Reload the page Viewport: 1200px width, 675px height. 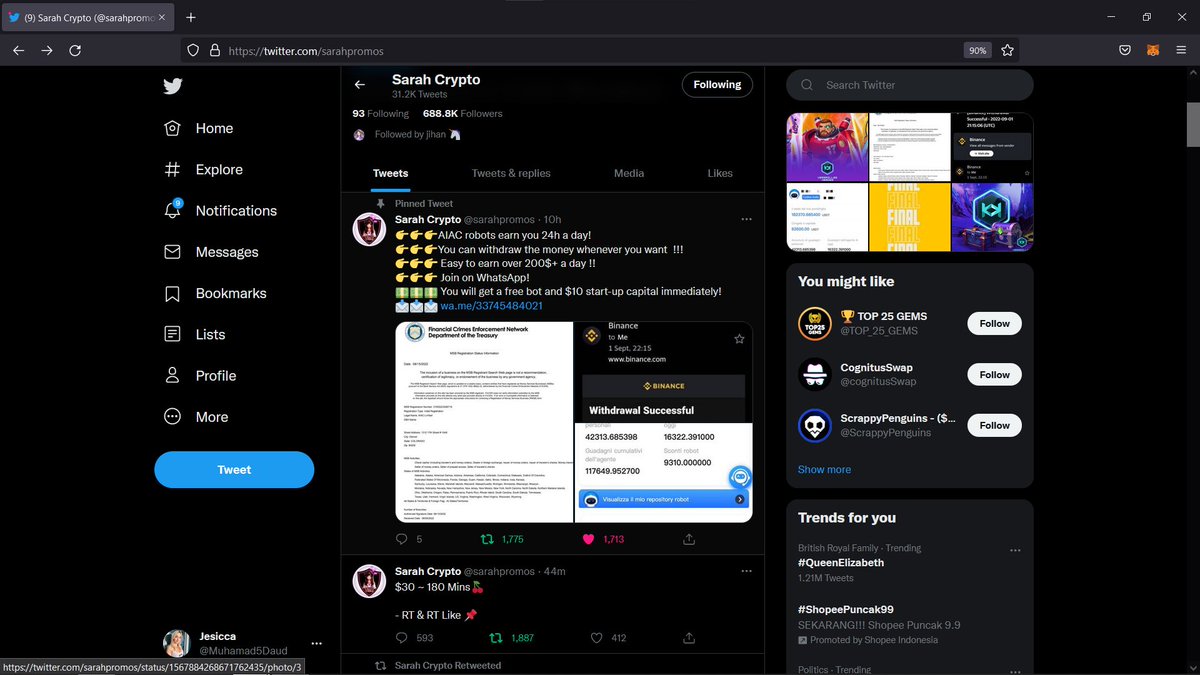(75, 50)
